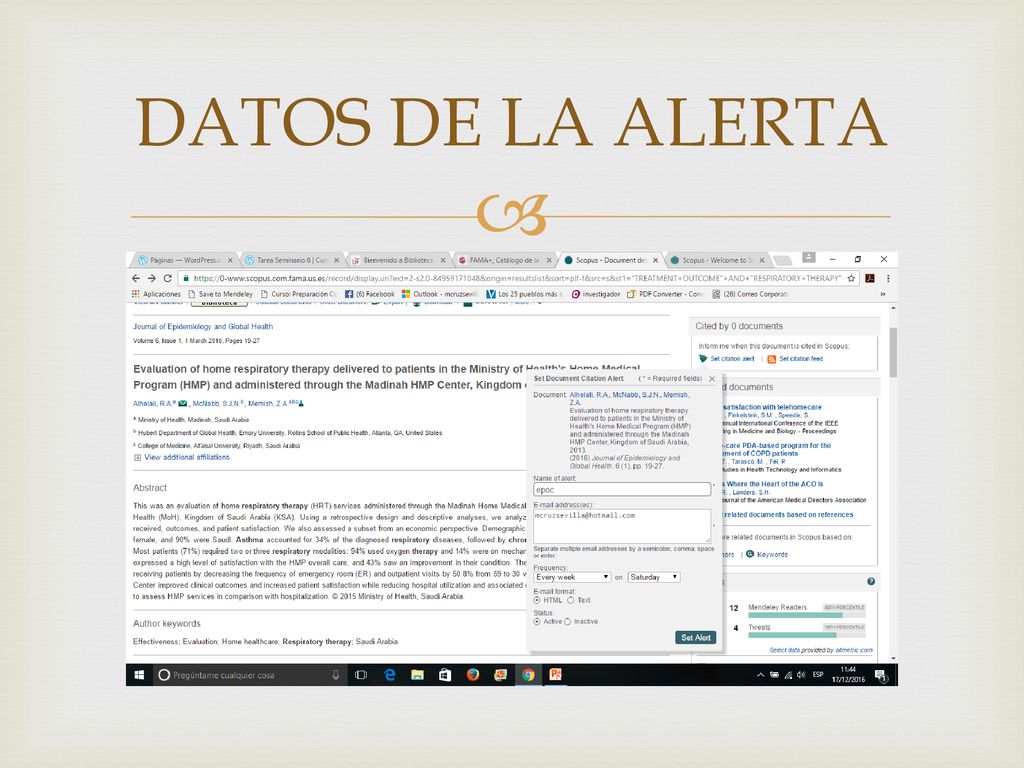1024x768 pixels.
Task: Switch to the FAMA+, Catálogo tab
Action: 505,260
